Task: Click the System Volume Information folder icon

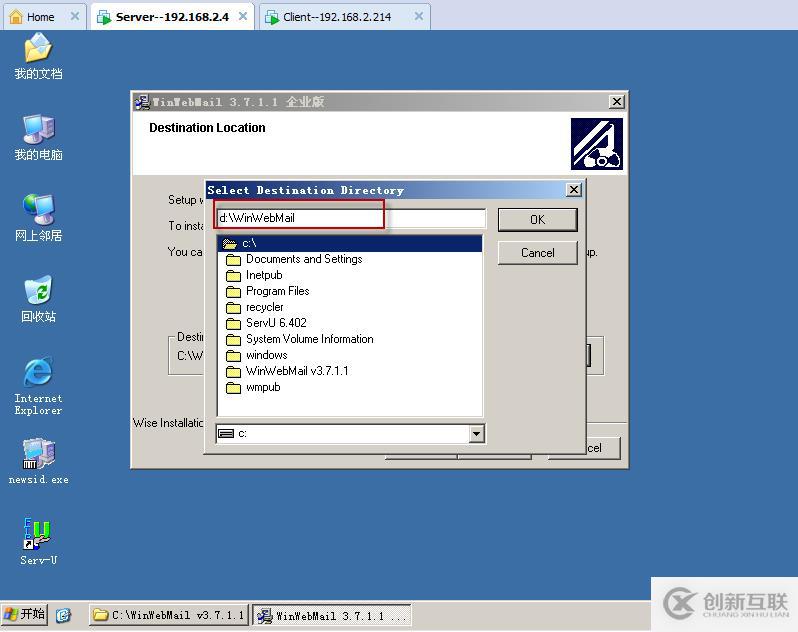Action: pos(233,339)
